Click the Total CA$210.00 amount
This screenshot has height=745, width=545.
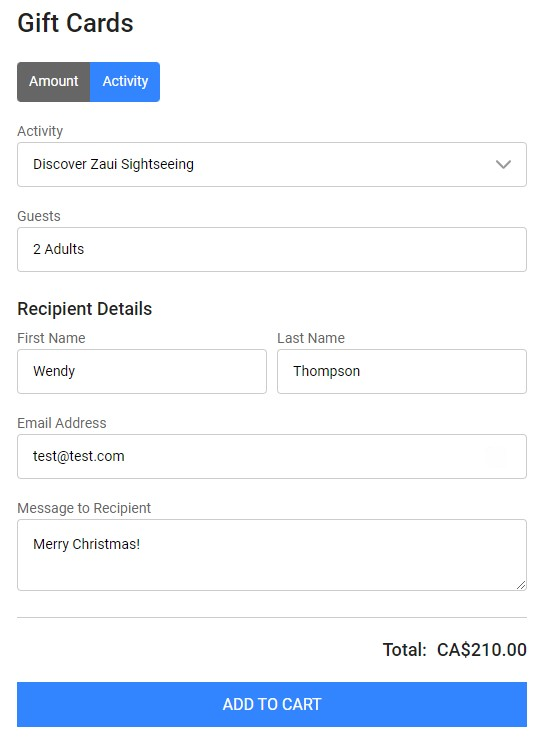click(482, 650)
